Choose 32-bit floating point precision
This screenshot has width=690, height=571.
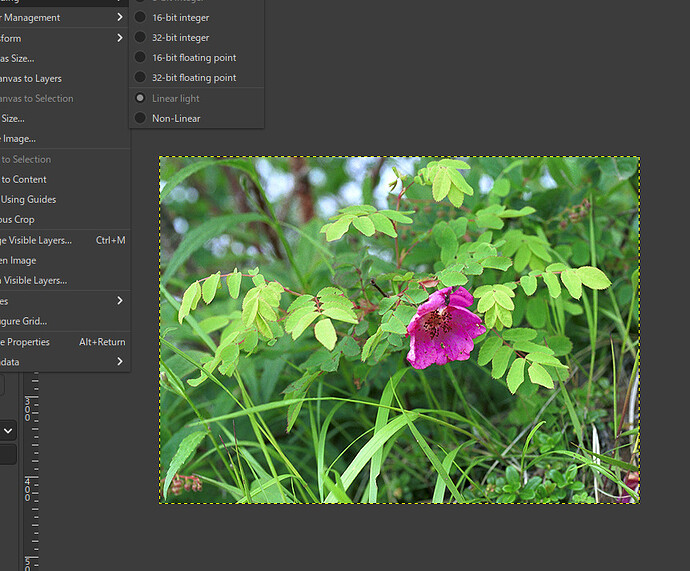point(193,78)
